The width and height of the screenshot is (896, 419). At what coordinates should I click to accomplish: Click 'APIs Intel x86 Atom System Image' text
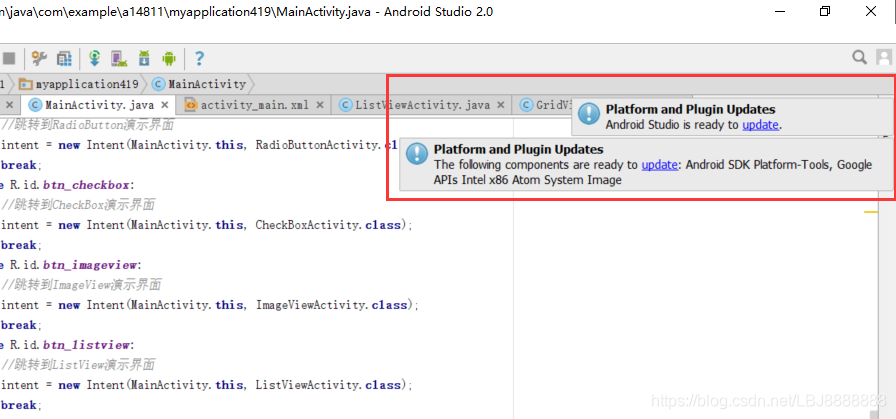point(527,180)
